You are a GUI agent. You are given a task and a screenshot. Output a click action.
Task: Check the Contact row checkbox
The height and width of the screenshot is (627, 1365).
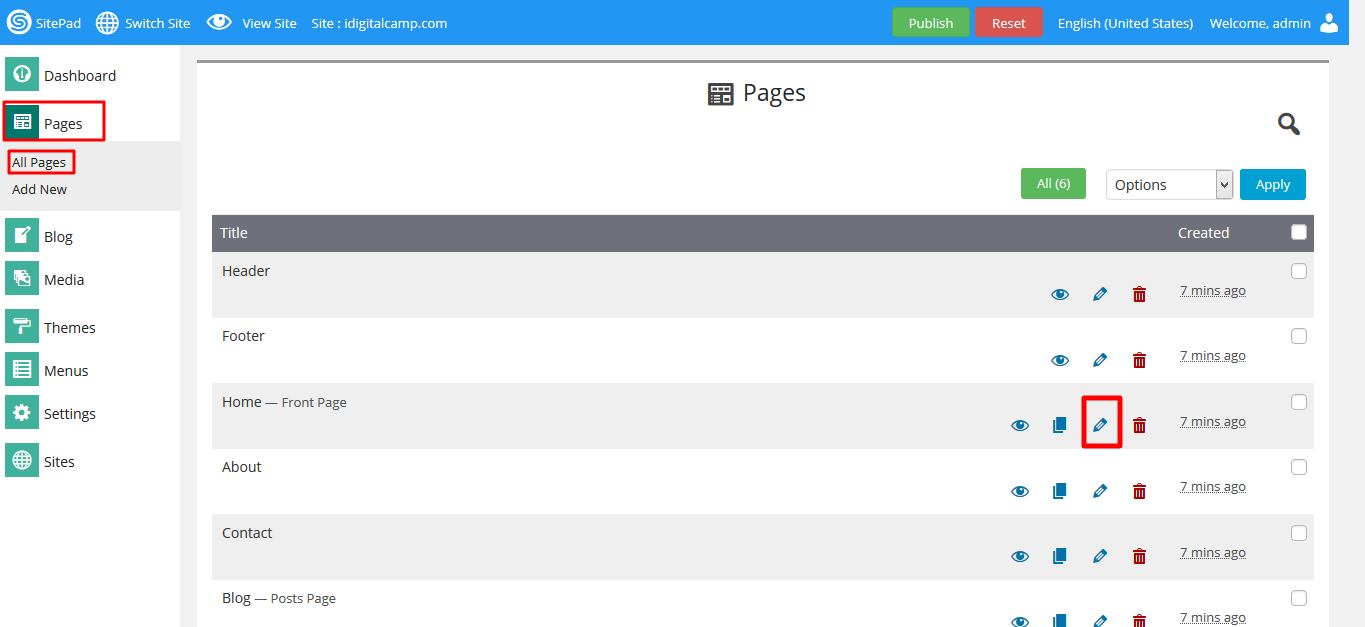click(1299, 533)
